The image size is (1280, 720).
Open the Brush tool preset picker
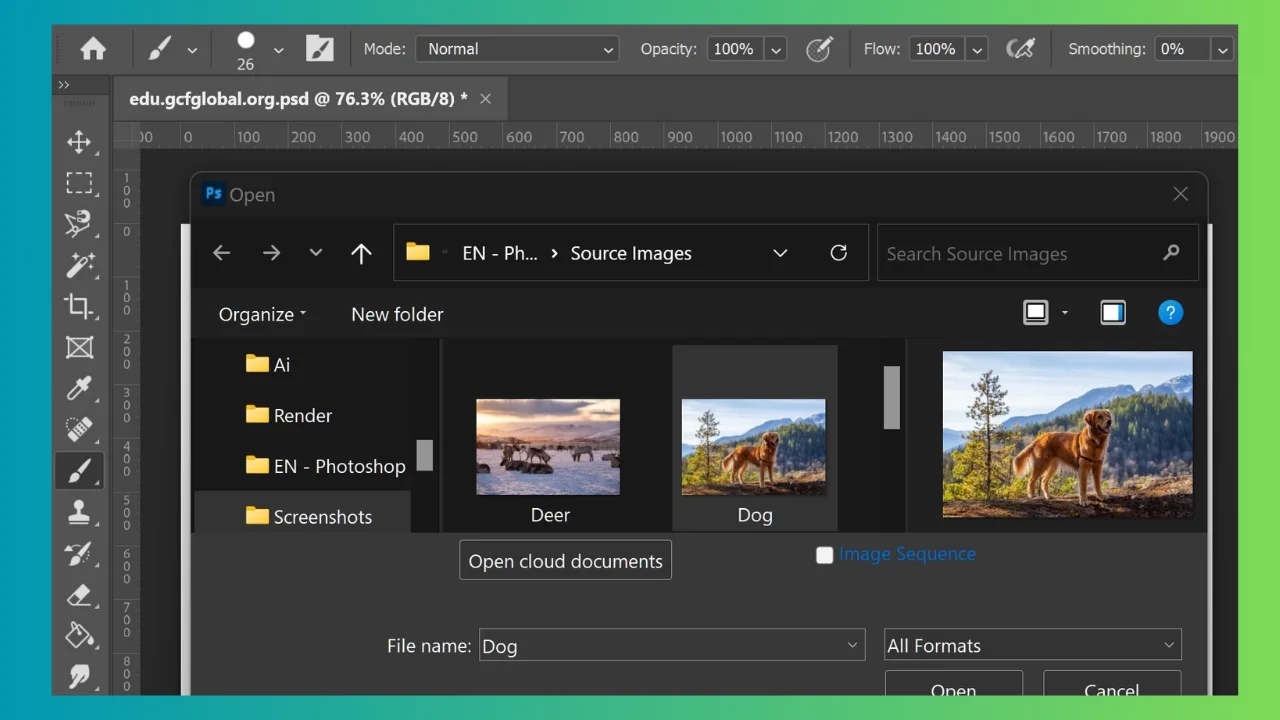(x=192, y=50)
